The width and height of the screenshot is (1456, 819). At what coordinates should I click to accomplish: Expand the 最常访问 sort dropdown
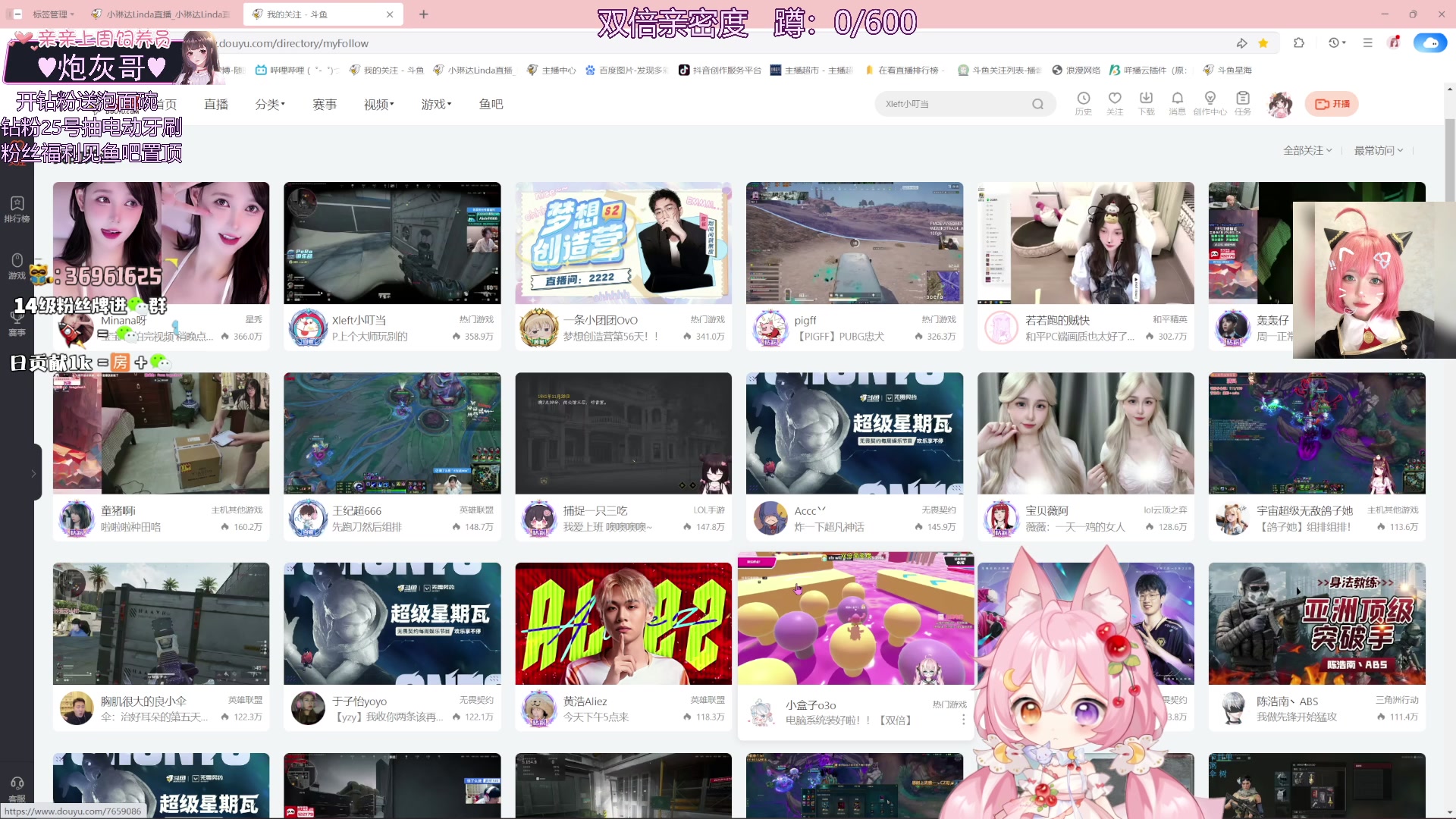tap(1379, 150)
